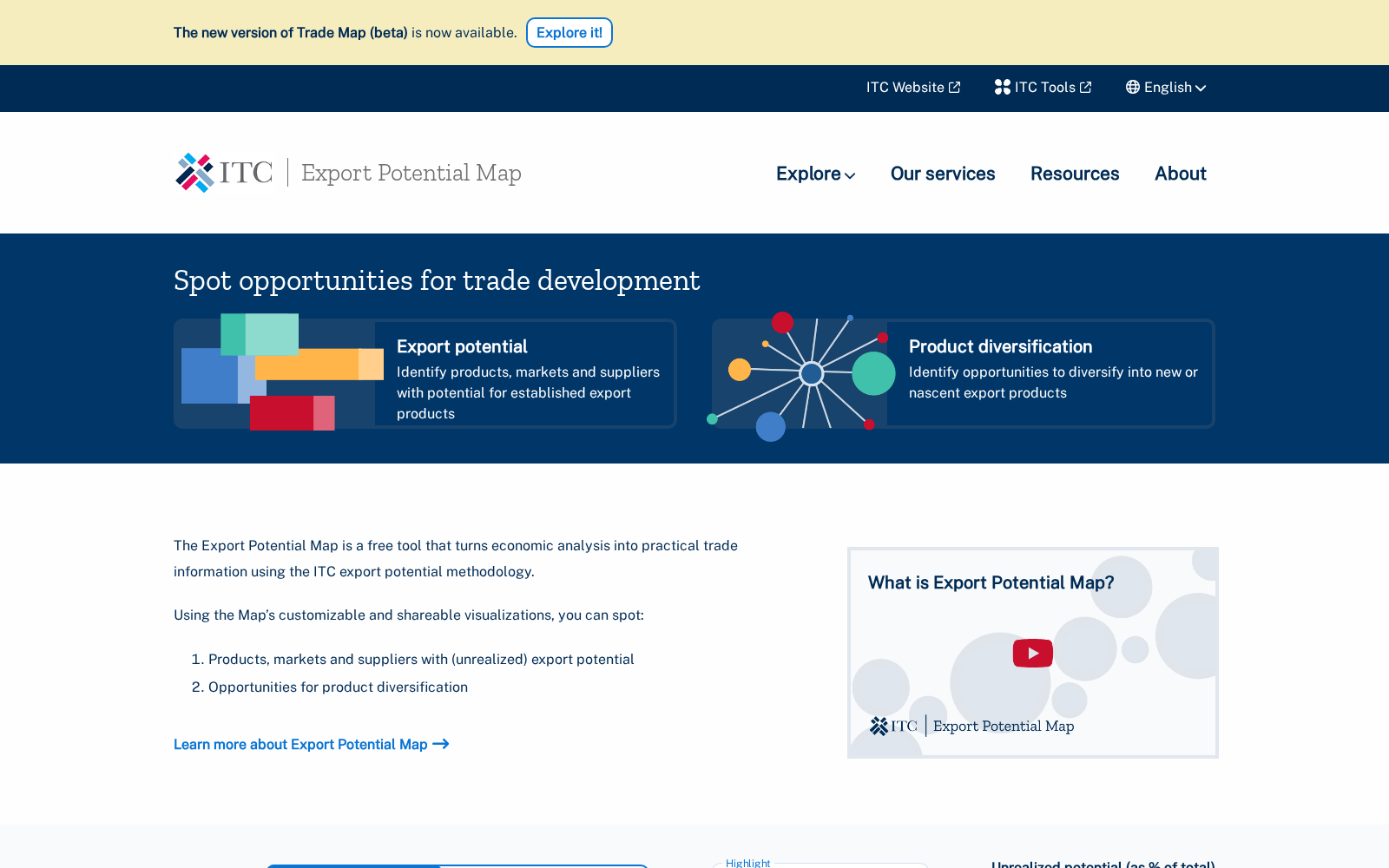Viewport: 1389px width, 868px height.
Task: Click the arrow icon after Learn more link
Action: point(441,744)
